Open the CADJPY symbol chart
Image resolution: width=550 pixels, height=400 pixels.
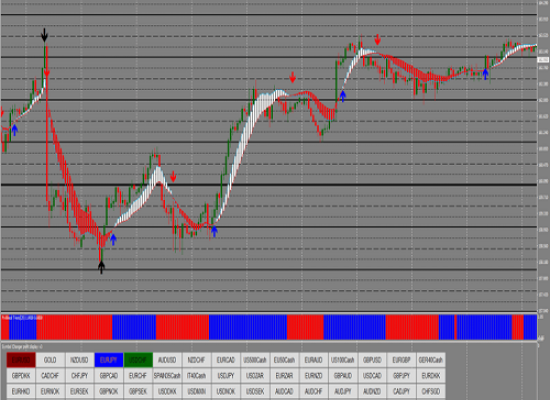402,391
